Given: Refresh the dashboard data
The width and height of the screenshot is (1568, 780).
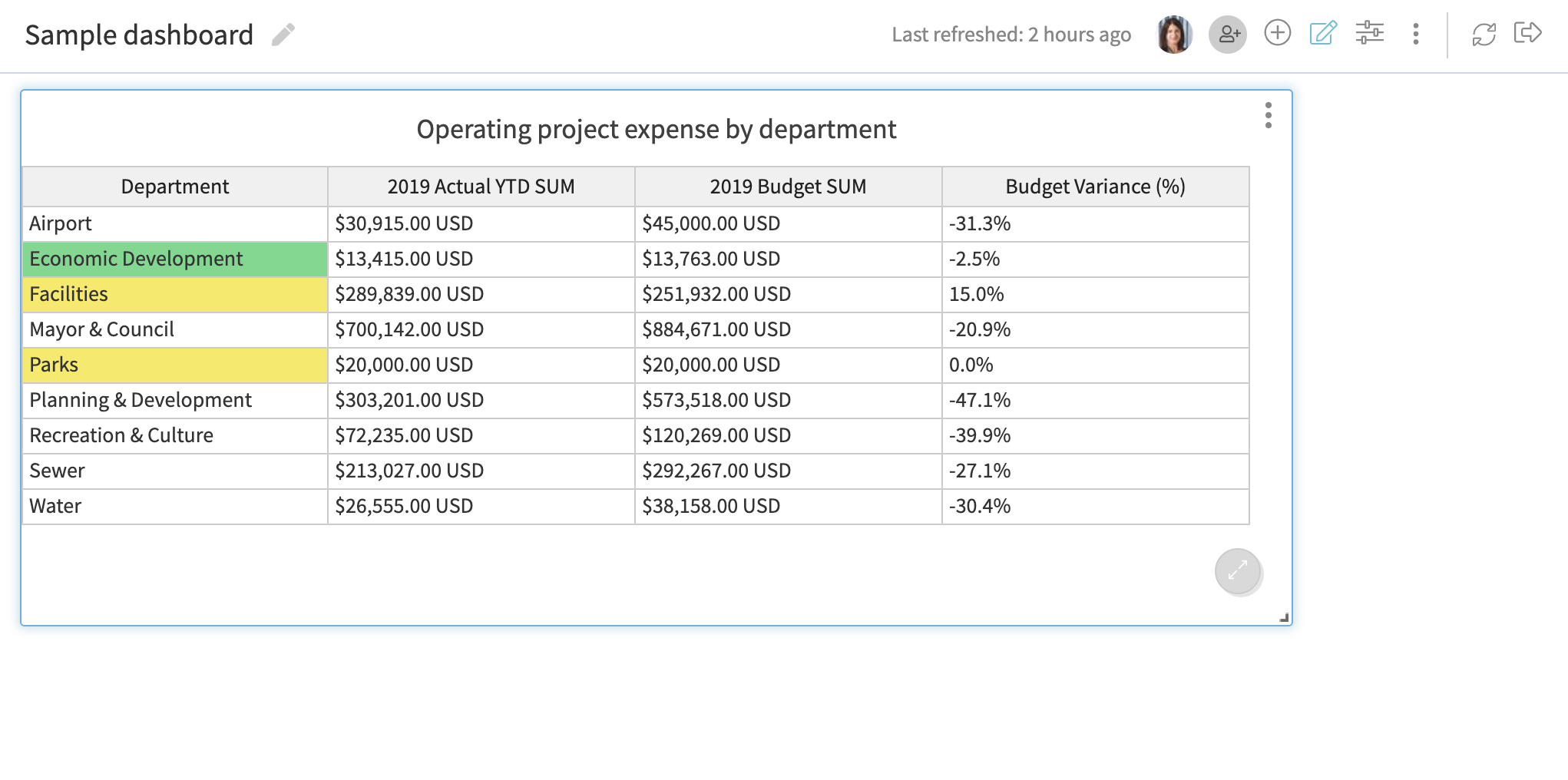Looking at the screenshot, I should (x=1484, y=35).
